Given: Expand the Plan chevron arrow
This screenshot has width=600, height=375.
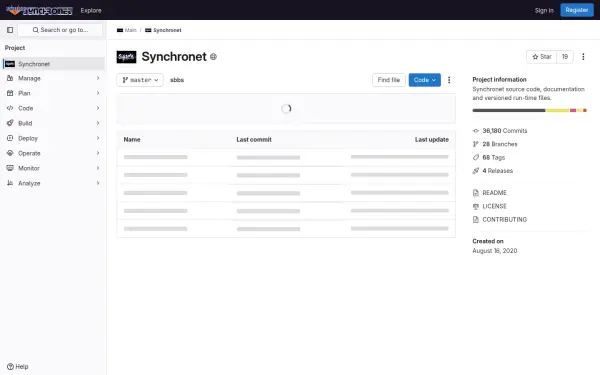Looking at the screenshot, I should coord(98,93).
